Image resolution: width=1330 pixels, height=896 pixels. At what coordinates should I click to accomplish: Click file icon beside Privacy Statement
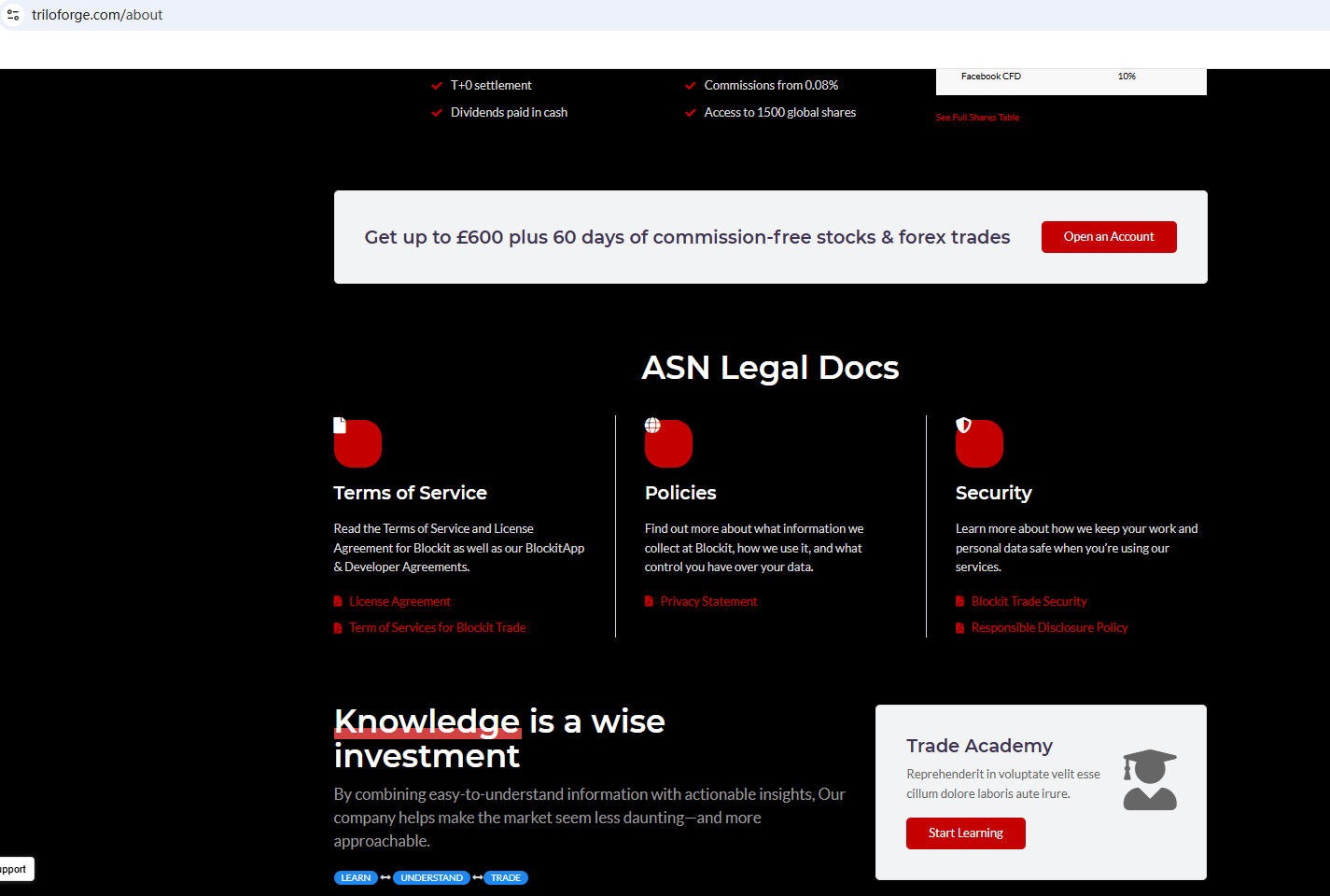(649, 602)
